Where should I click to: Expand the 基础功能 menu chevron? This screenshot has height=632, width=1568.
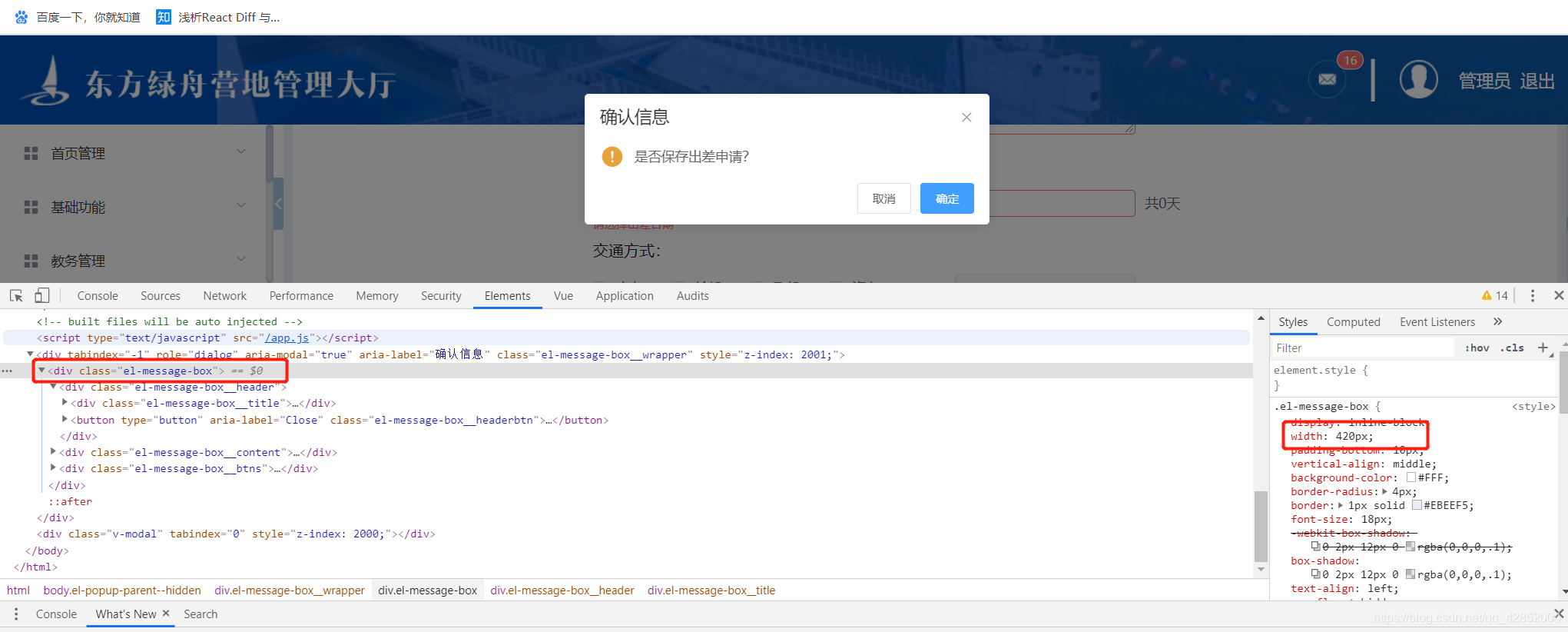point(241,205)
